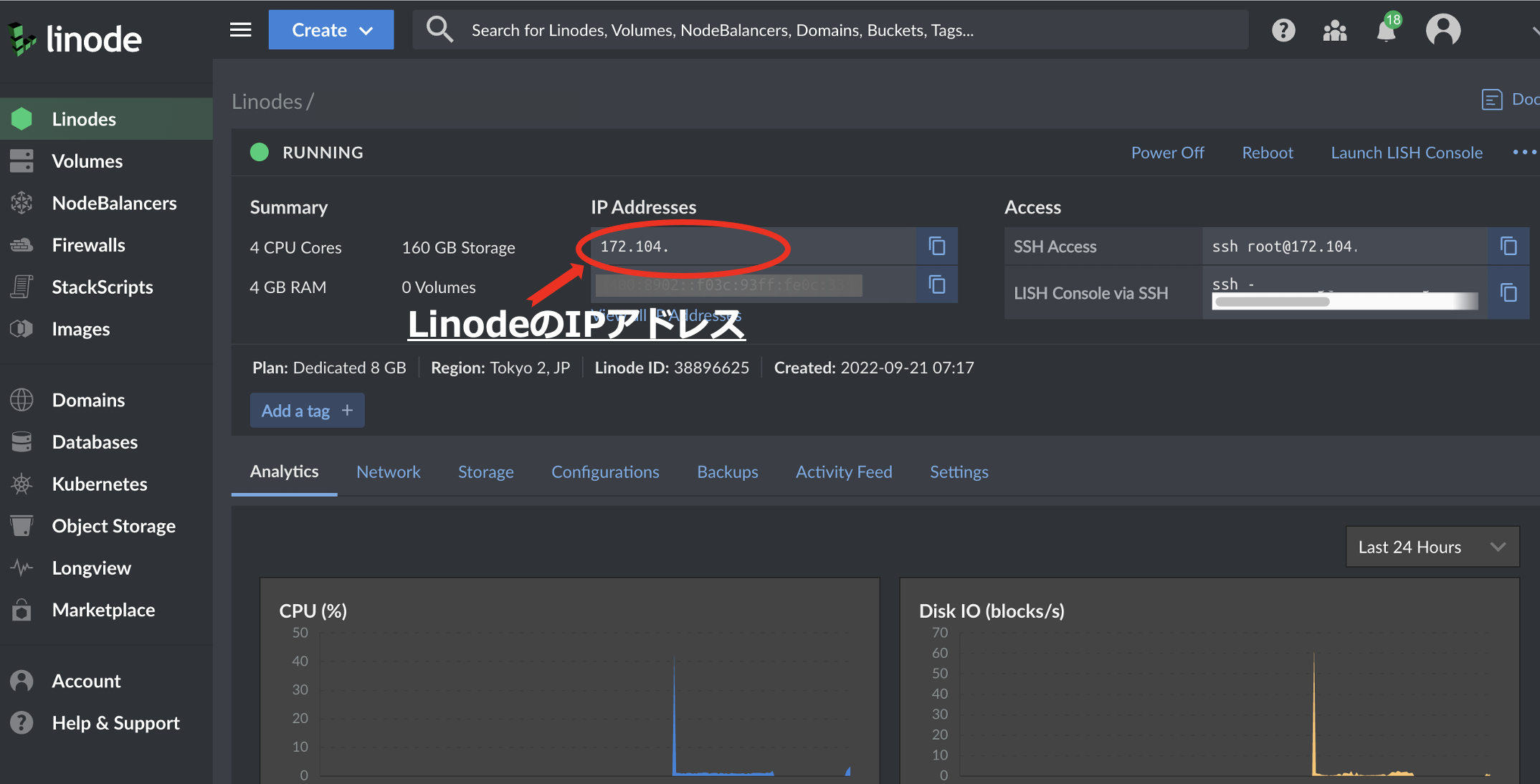Screen dimensions: 1540x784
Task: Switch to the Backups tab
Action: pos(727,472)
